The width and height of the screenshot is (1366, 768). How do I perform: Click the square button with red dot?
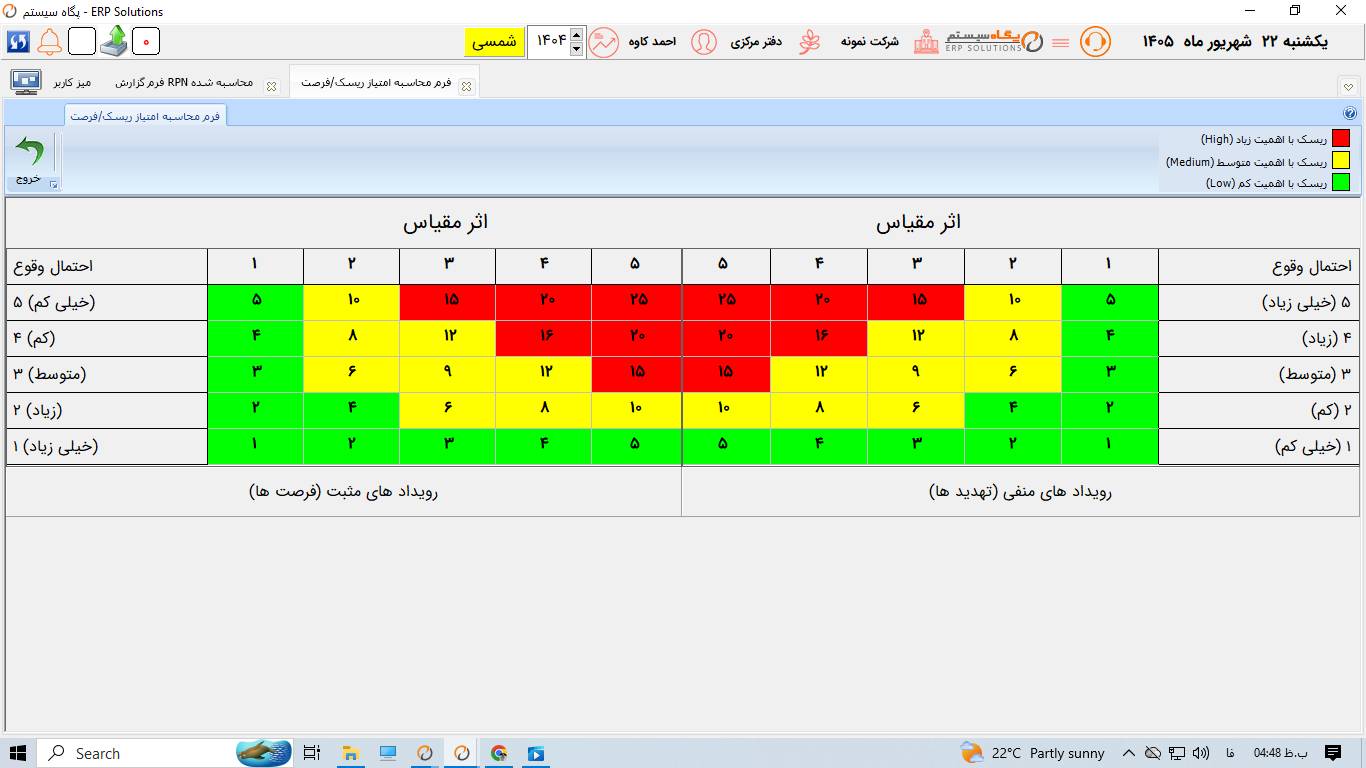tap(146, 42)
